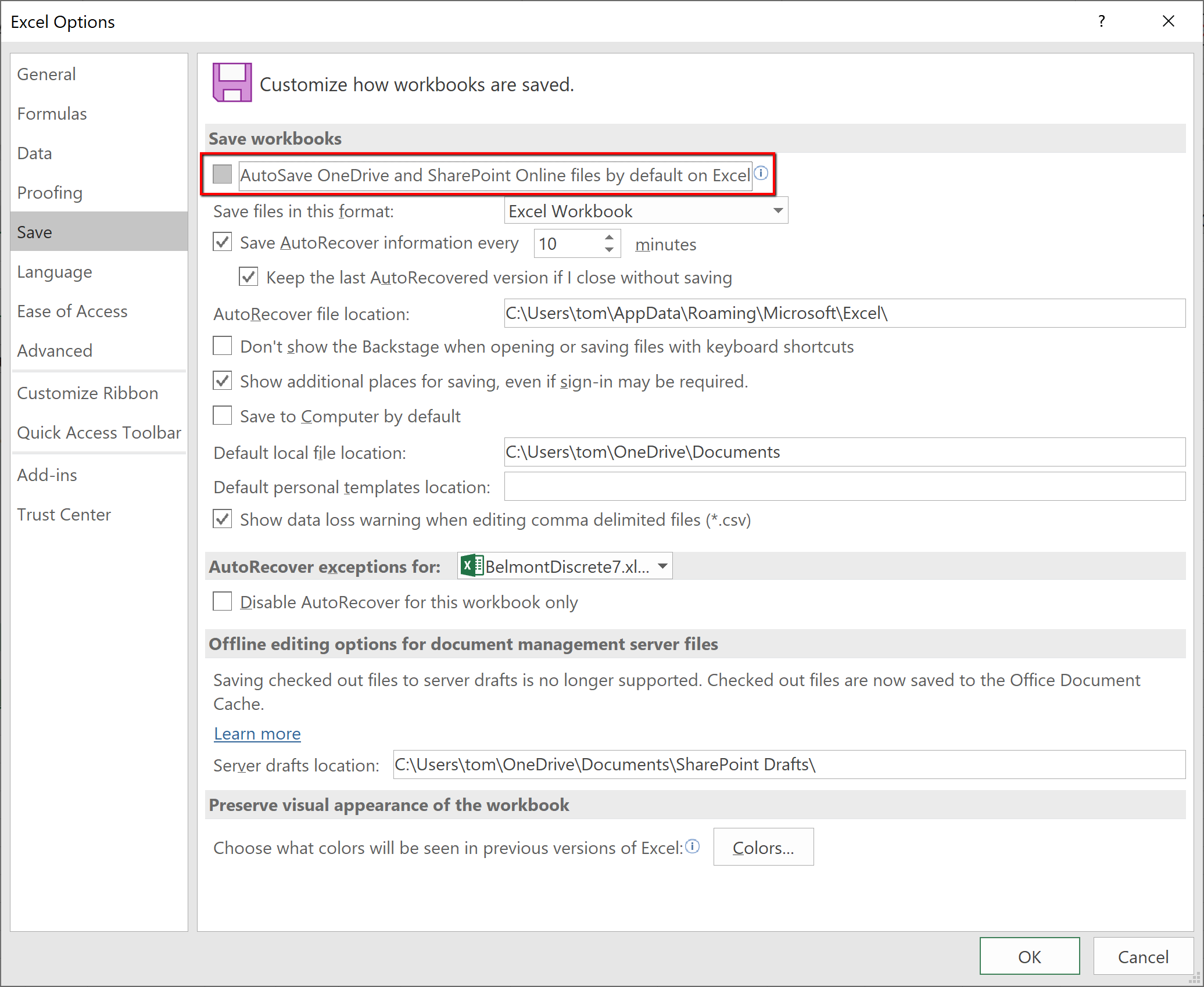
Task: Open the Trust Center category
Action: (99, 515)
